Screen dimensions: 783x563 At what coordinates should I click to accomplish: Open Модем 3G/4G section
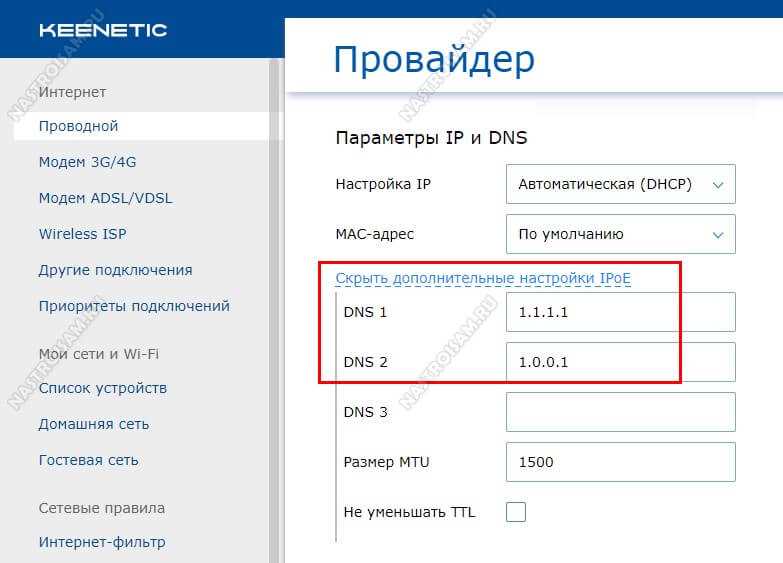(87, 162)
